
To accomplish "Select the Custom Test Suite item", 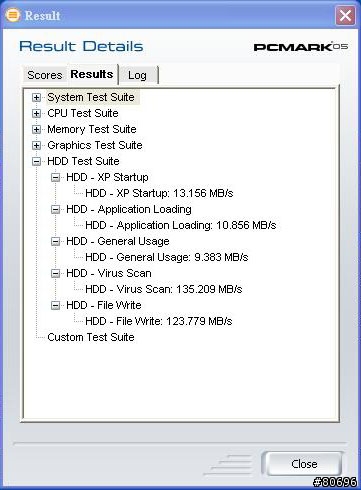I will [91, 337].
